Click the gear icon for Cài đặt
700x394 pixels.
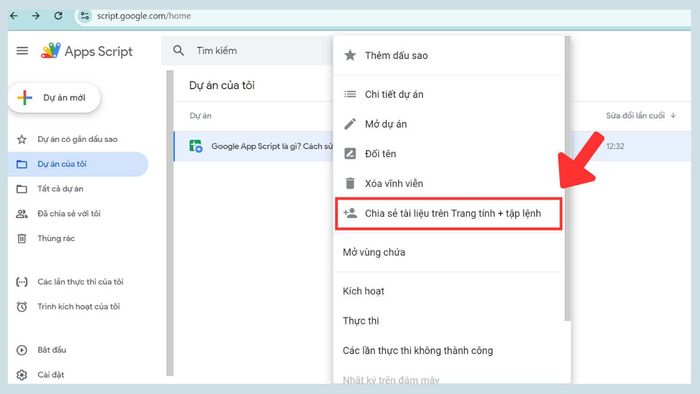tap(21, 375)
